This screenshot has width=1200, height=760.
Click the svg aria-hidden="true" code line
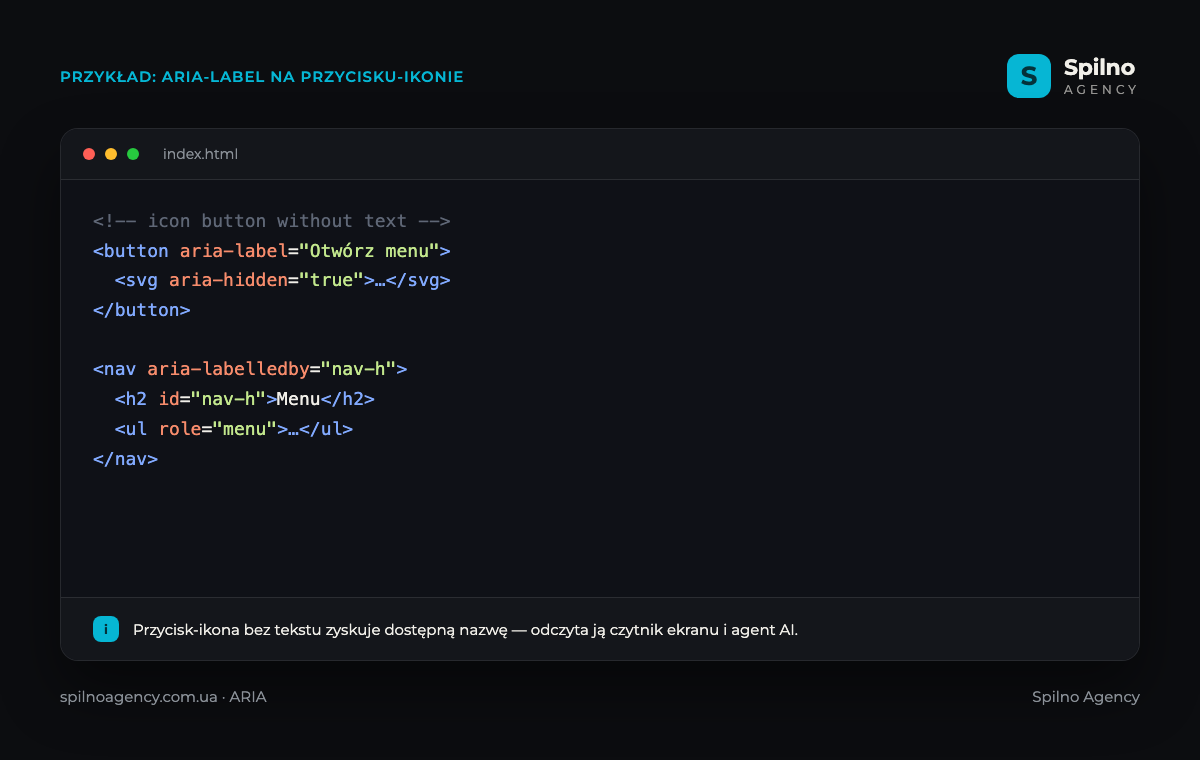pos(283,280)
